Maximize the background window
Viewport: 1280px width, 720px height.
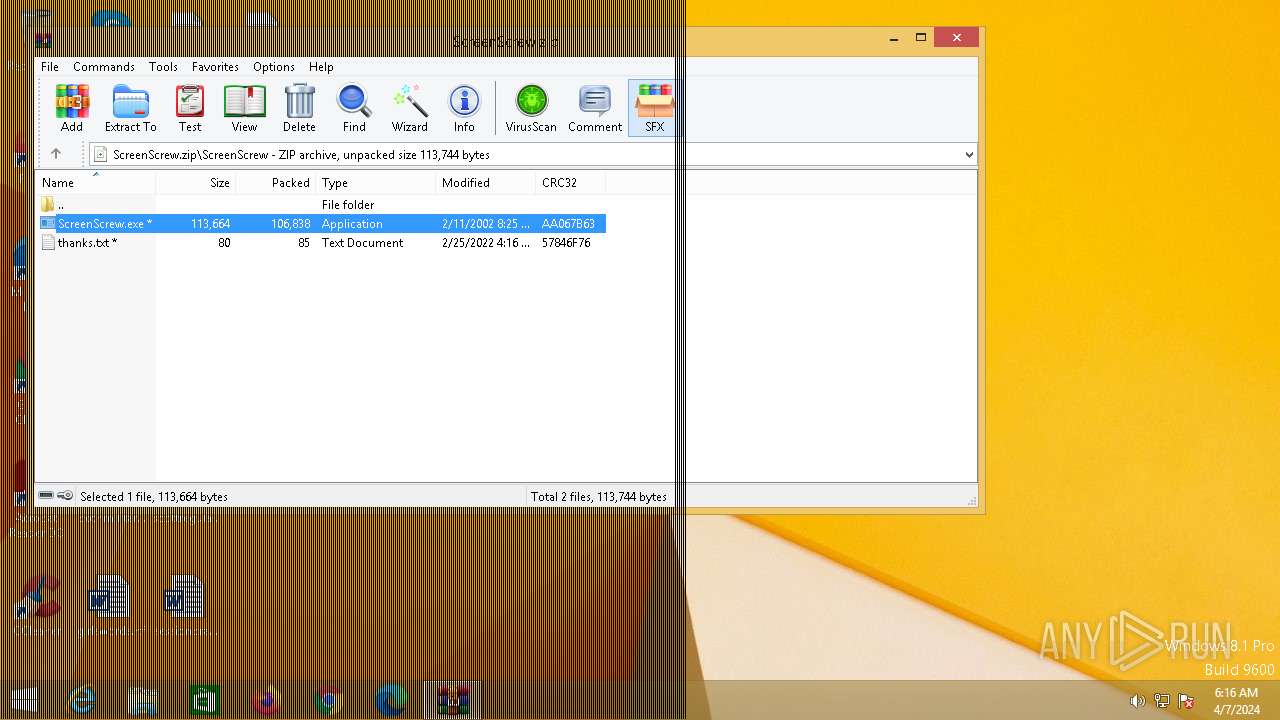tap(921, 38)
